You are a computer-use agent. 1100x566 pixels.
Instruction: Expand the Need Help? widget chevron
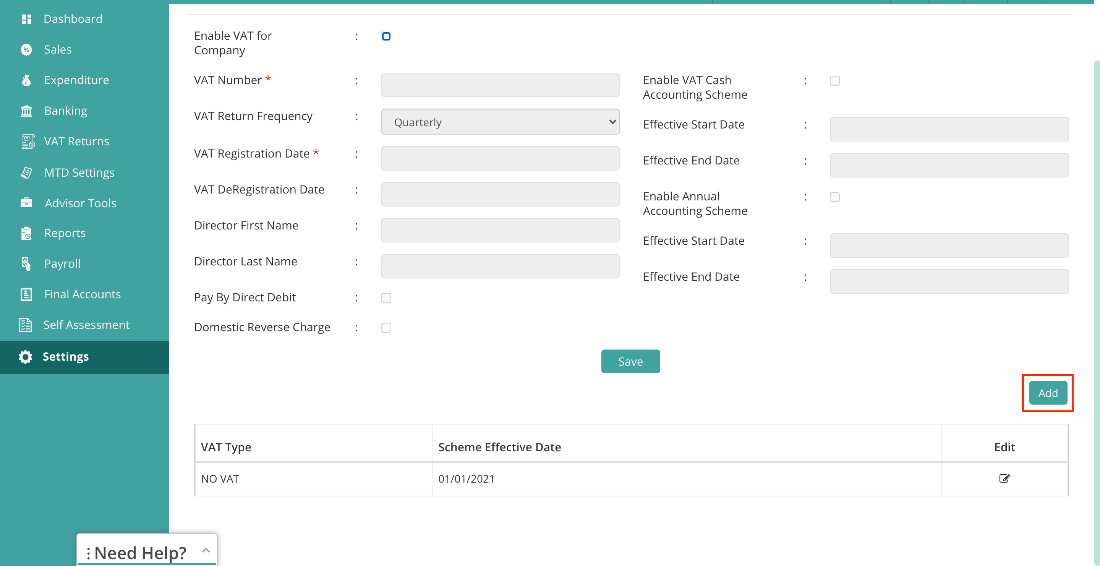click(206, 551)
